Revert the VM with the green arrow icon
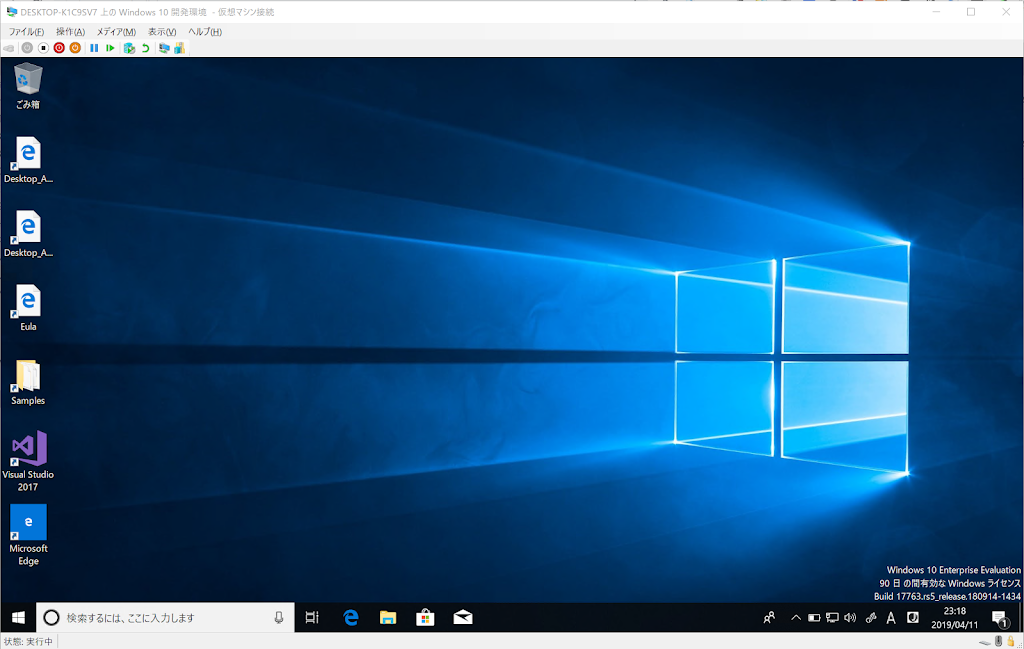 pos(146,48)
